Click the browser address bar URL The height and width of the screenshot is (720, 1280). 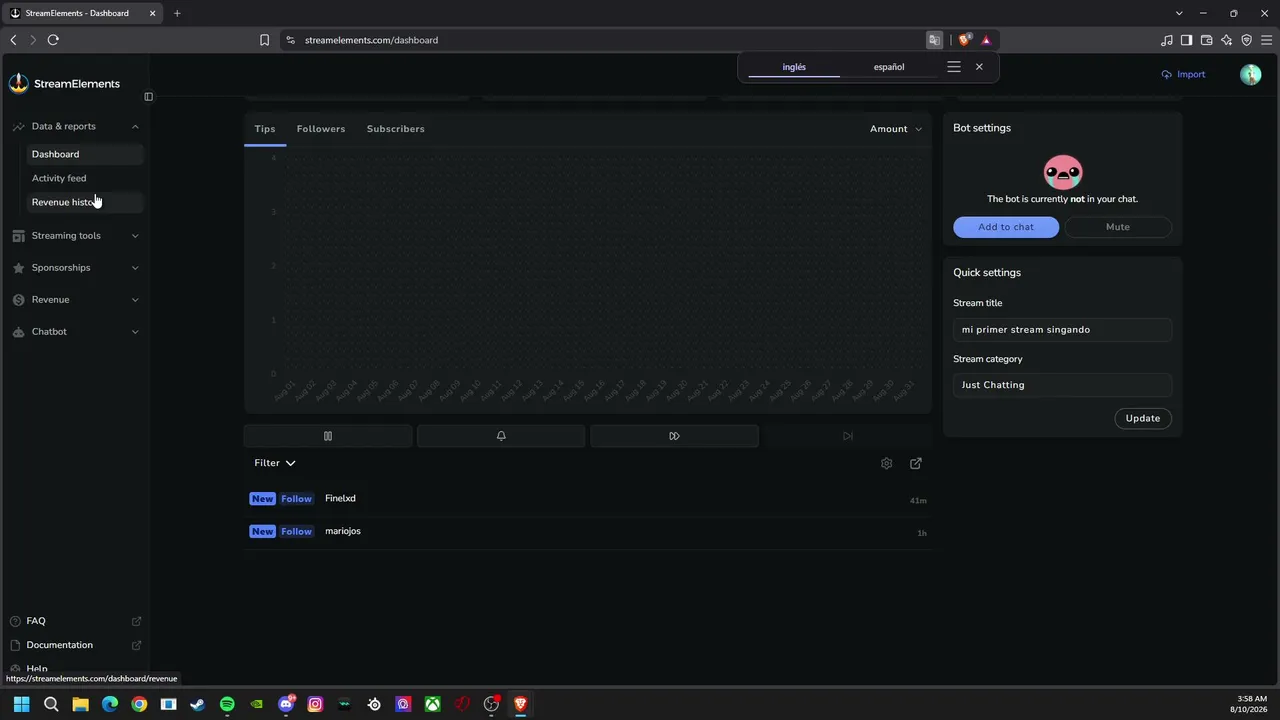(x=371, y=40)
